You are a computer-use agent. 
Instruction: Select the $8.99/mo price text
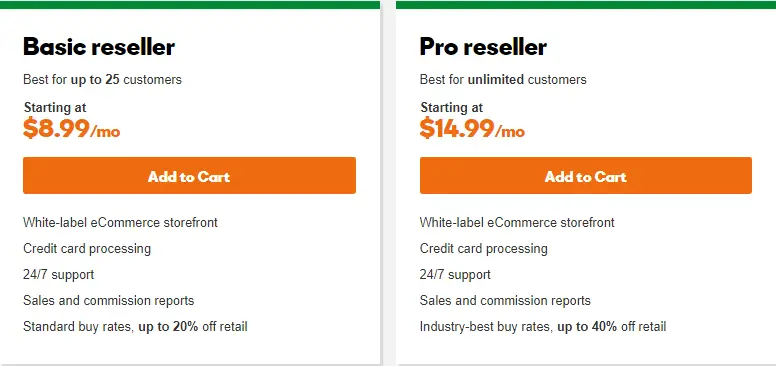click(72, 129)
